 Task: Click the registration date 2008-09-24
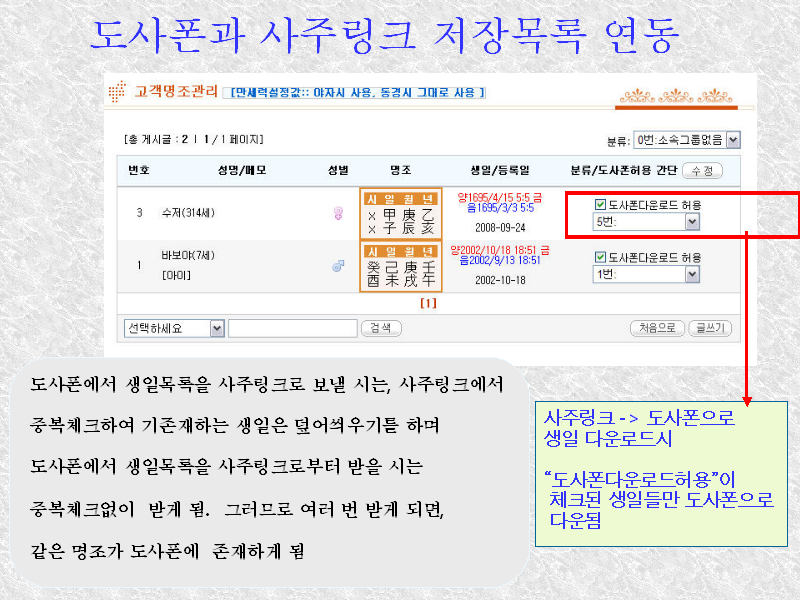click(500, 228)
